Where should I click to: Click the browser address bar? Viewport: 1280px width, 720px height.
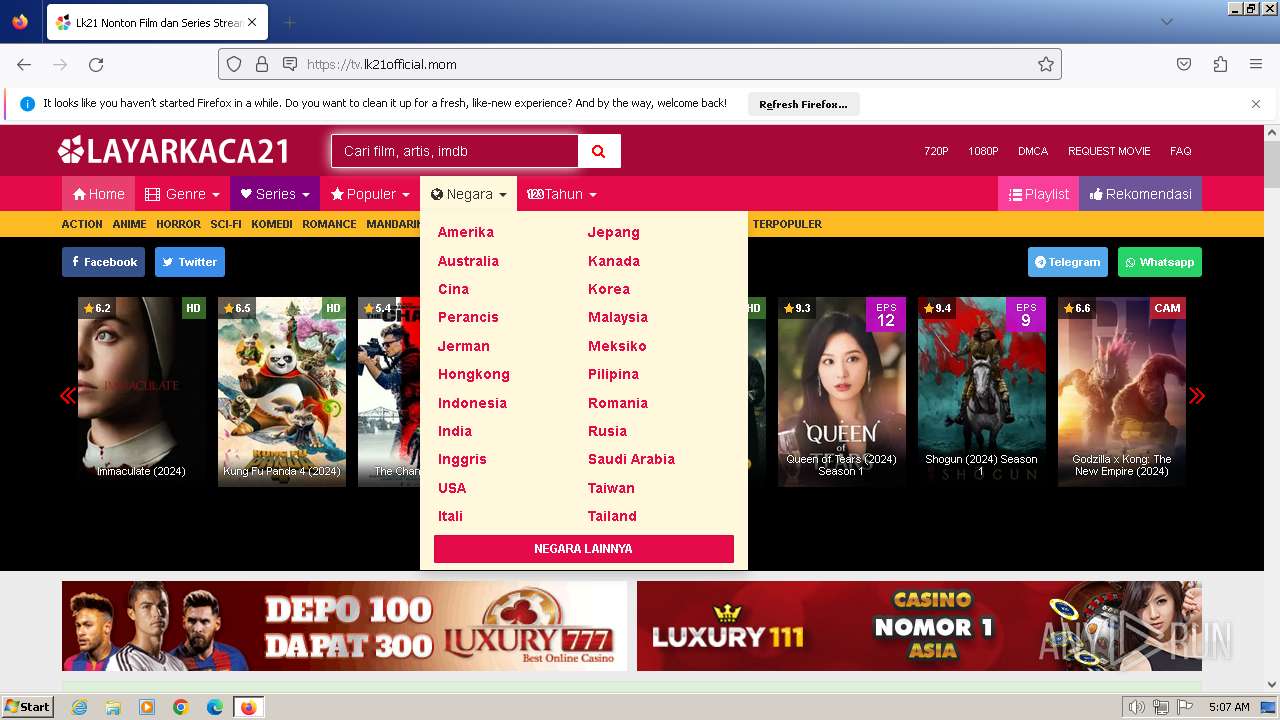(x=640, y=64)
